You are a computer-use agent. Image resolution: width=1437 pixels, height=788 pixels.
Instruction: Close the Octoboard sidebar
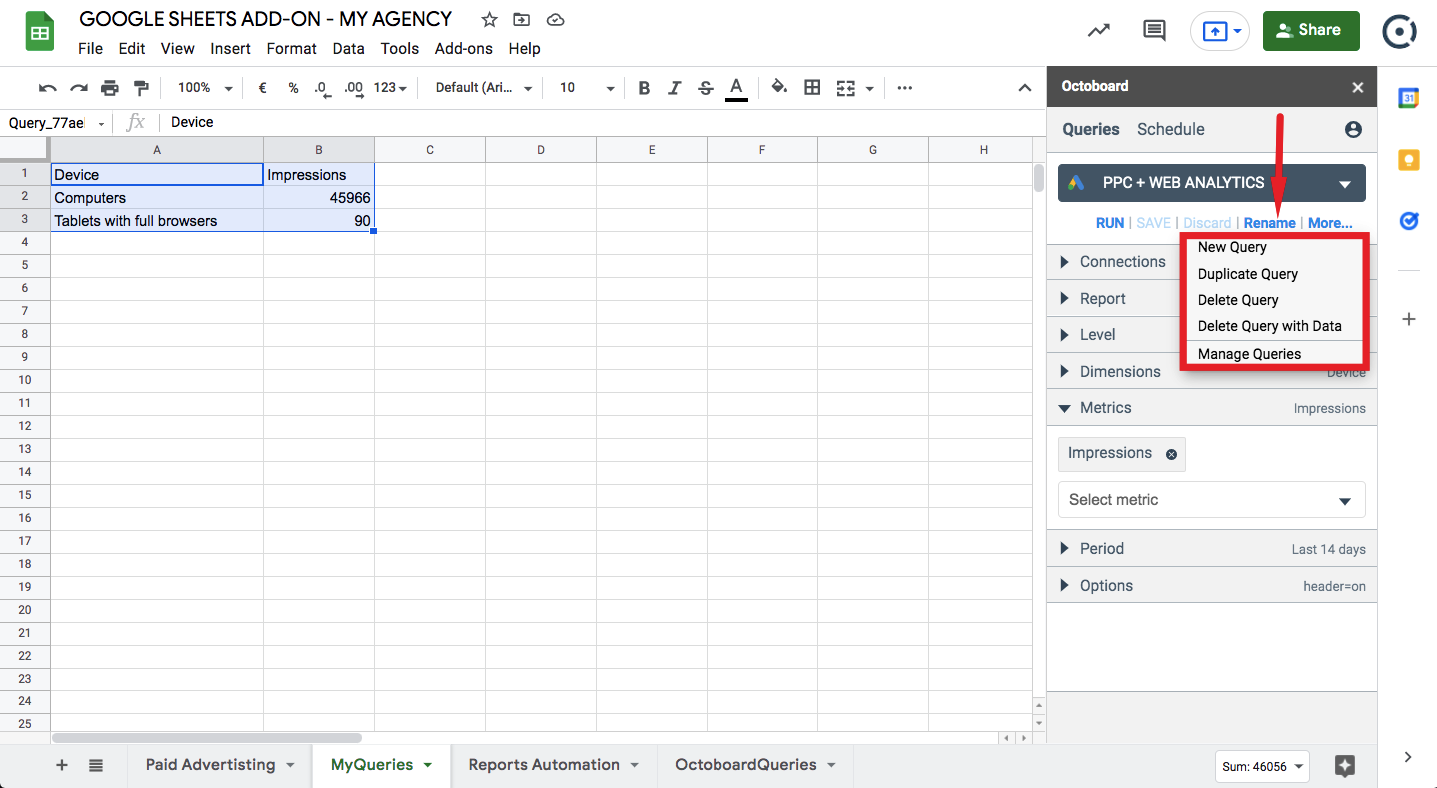(1358, 88)
